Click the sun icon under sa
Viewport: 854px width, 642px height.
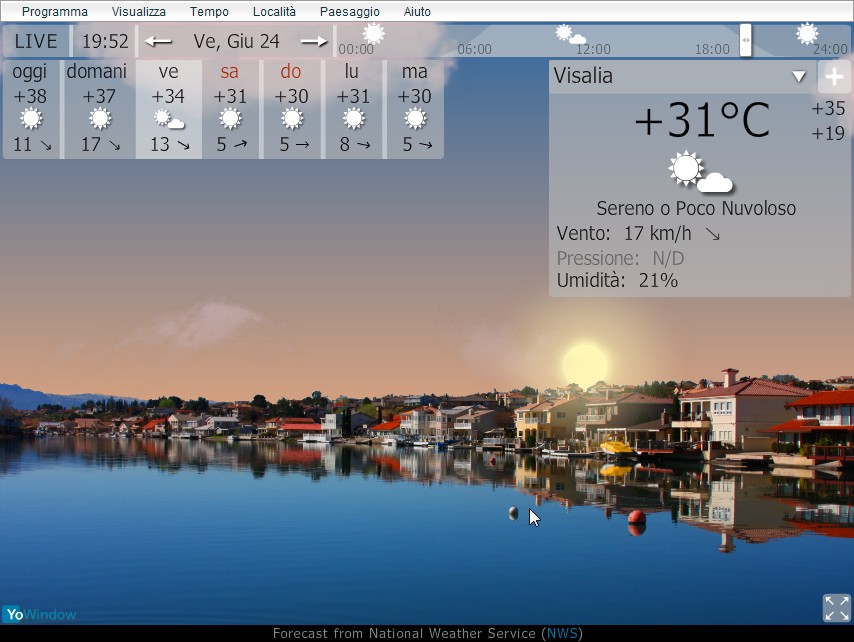(230, 118)
